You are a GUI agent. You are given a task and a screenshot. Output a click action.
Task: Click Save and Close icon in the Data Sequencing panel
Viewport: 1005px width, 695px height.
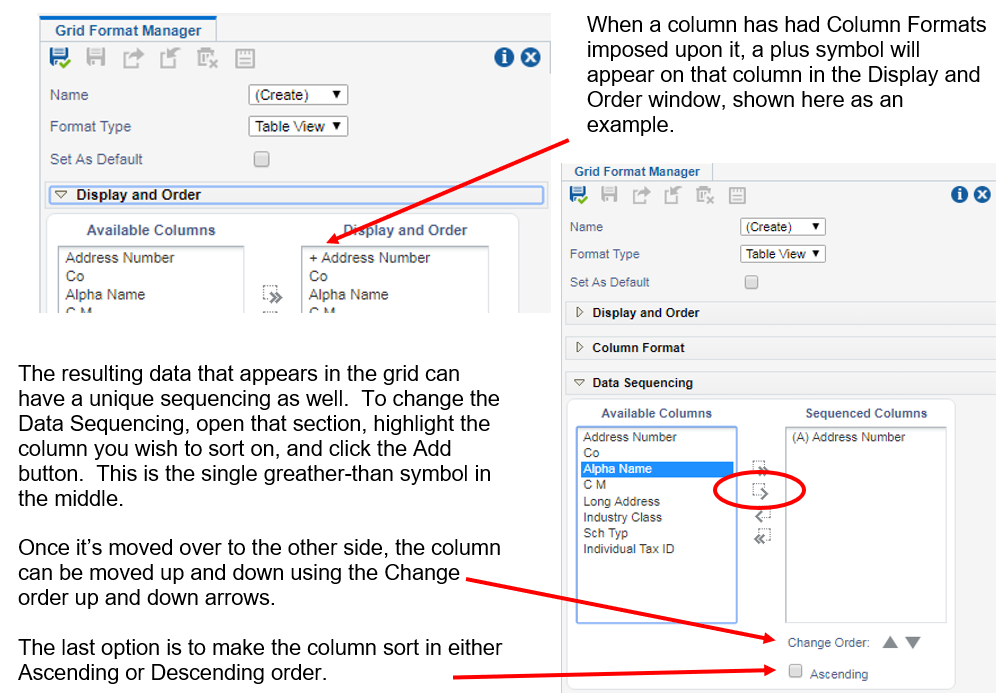pyautogui.click(x=579, y=195)
